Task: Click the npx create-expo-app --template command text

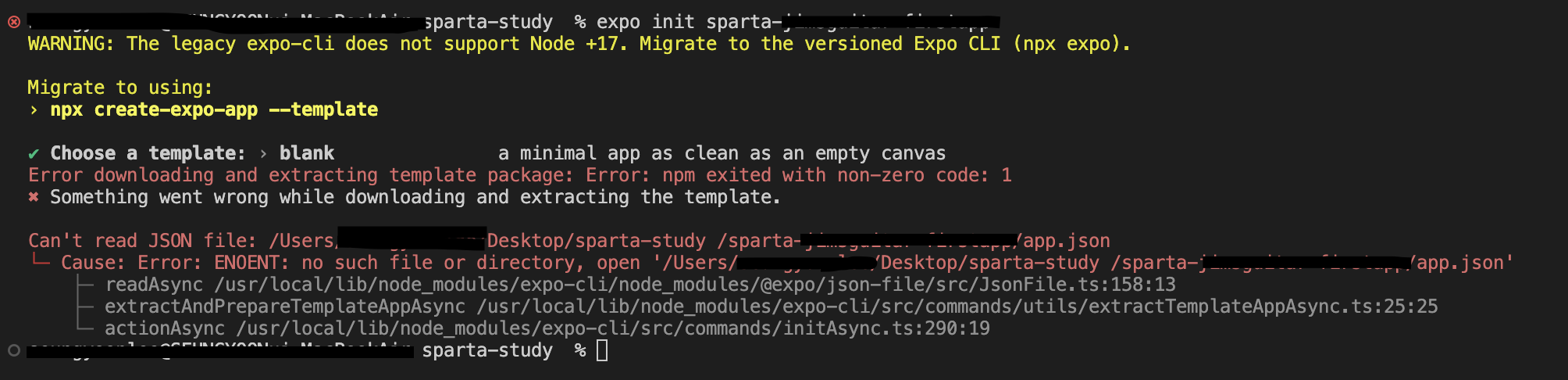Action: tap(214, 109)
